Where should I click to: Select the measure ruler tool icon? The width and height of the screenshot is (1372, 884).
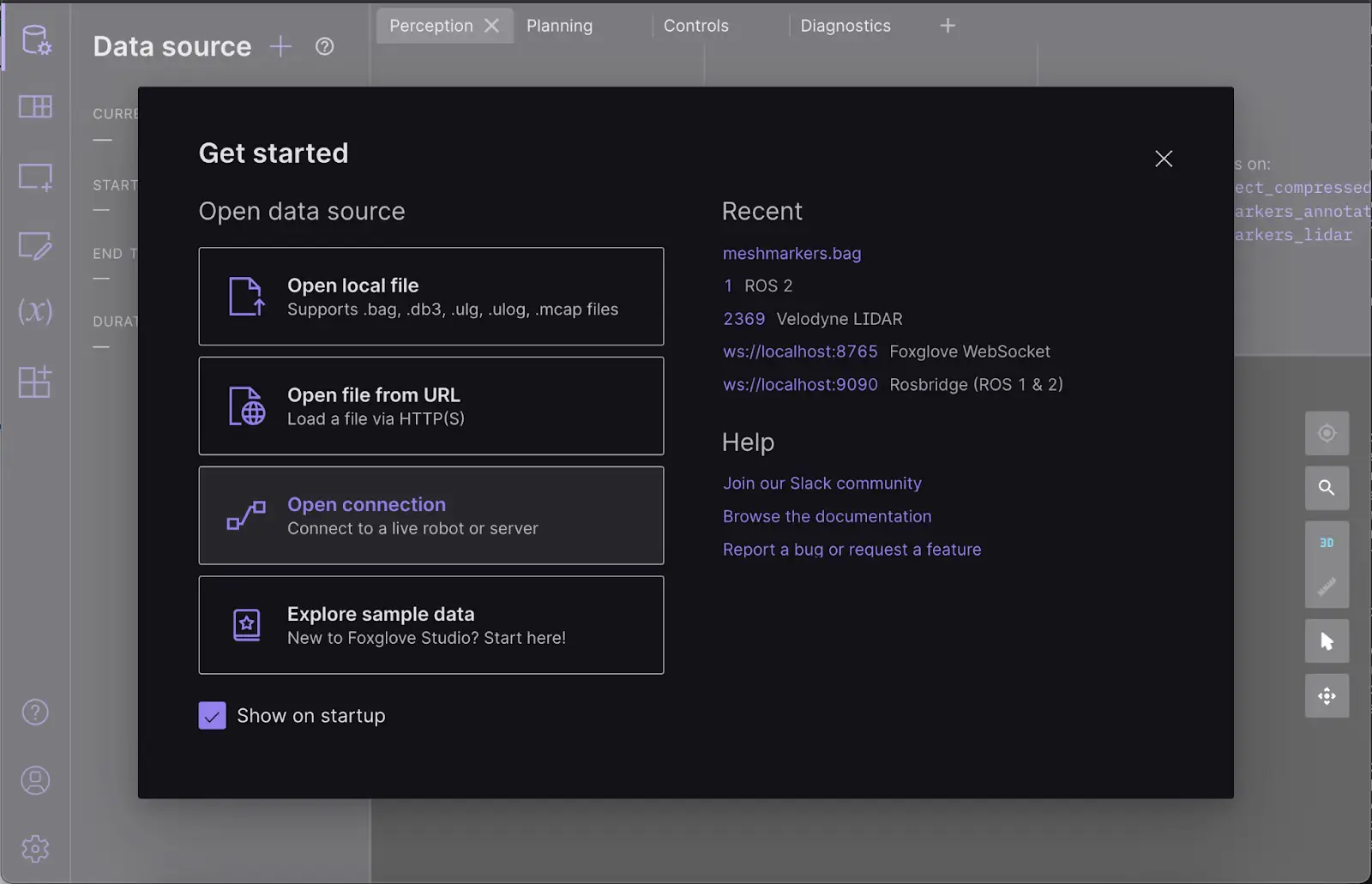click(x=1327, y=586)
